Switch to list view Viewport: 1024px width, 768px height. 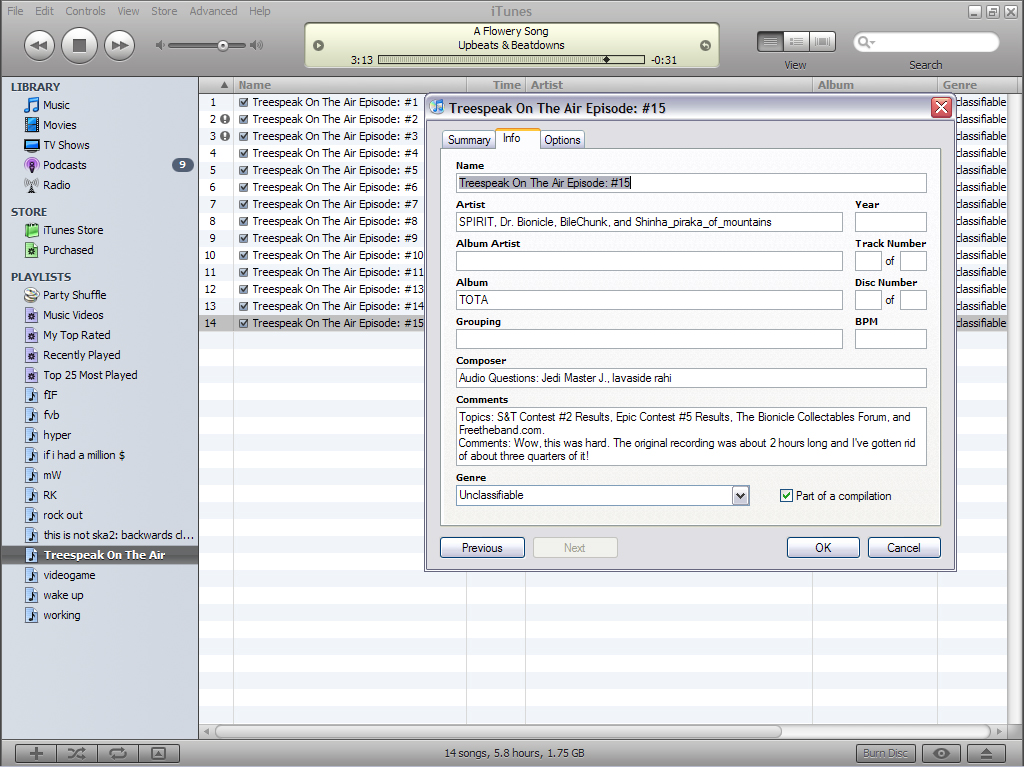point(771,42)
